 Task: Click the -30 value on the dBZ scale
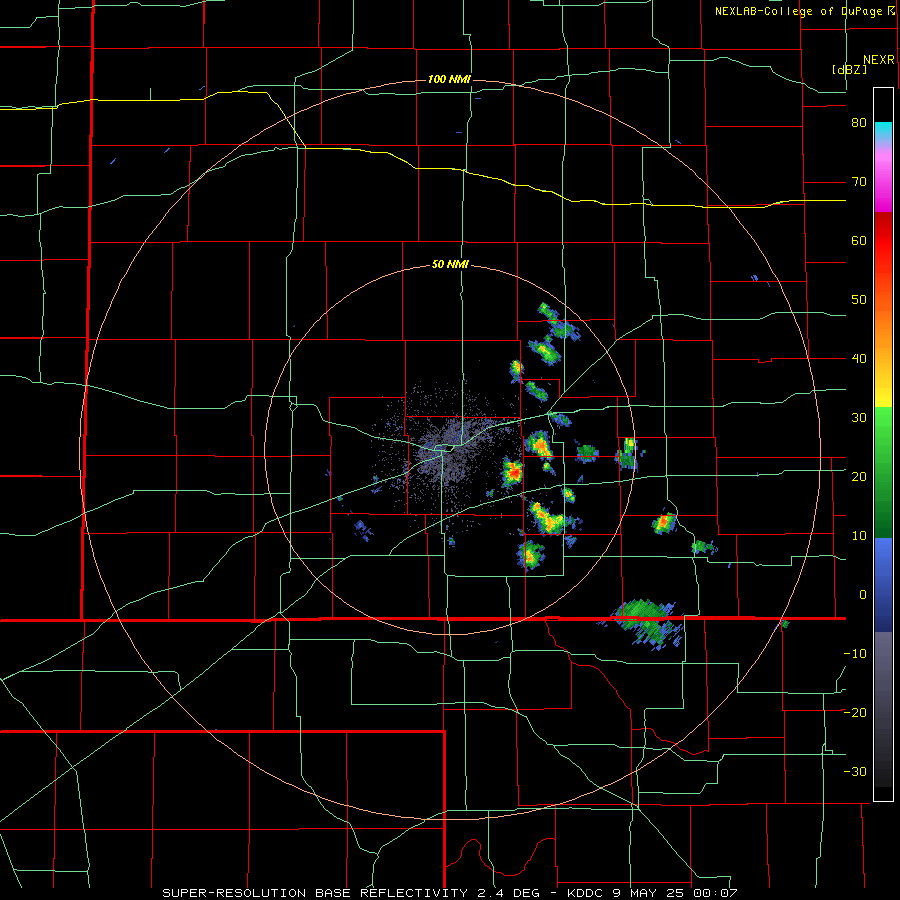coord(855,771)
